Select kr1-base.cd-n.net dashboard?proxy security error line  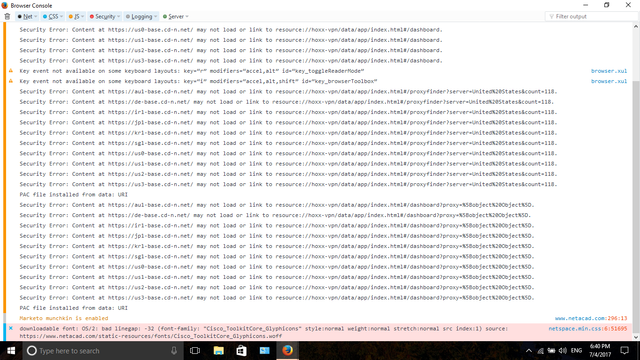tap(277, 246)
